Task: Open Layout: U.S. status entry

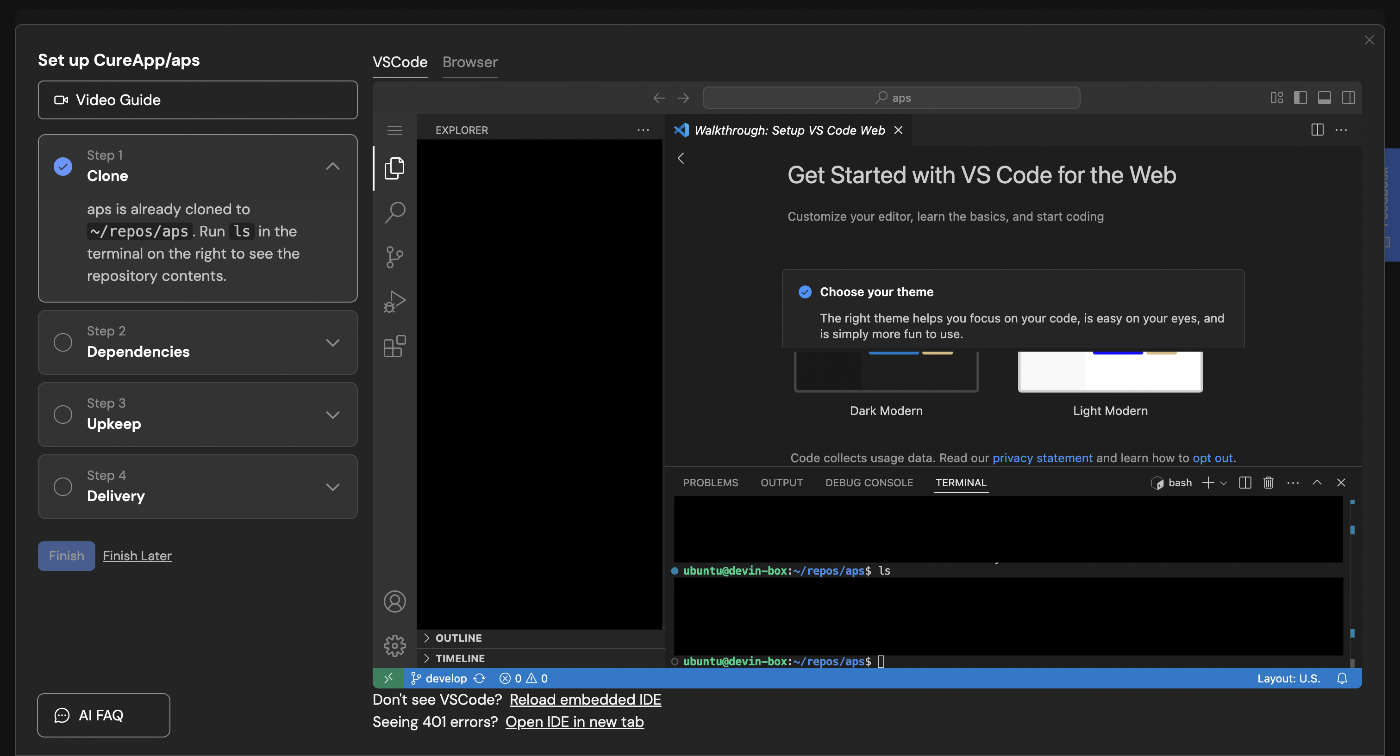Action: coord(1289,678)
